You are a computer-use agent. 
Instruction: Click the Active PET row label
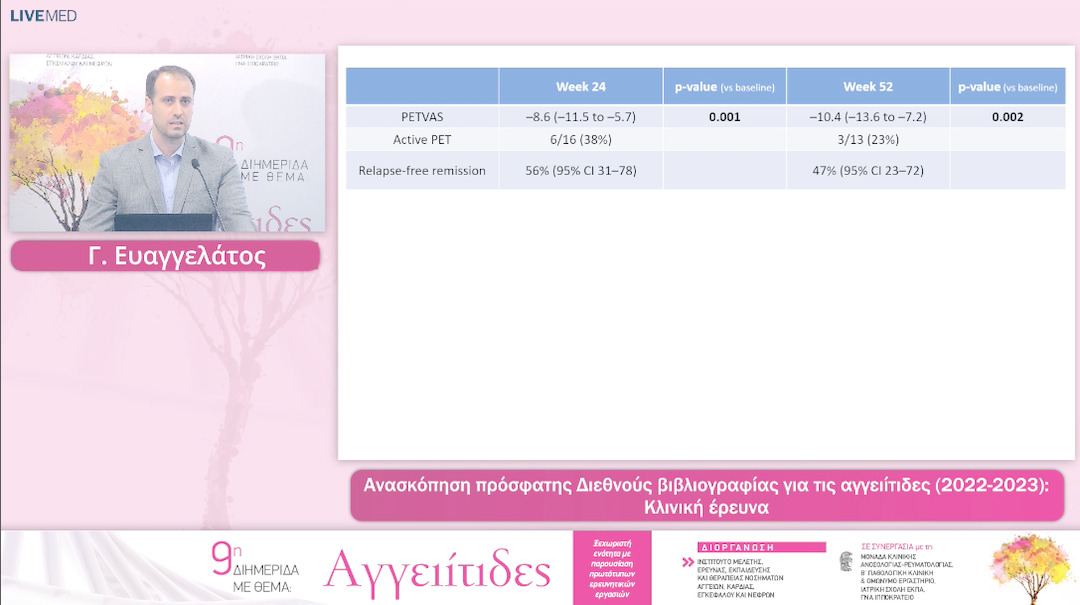pos(421,140)
